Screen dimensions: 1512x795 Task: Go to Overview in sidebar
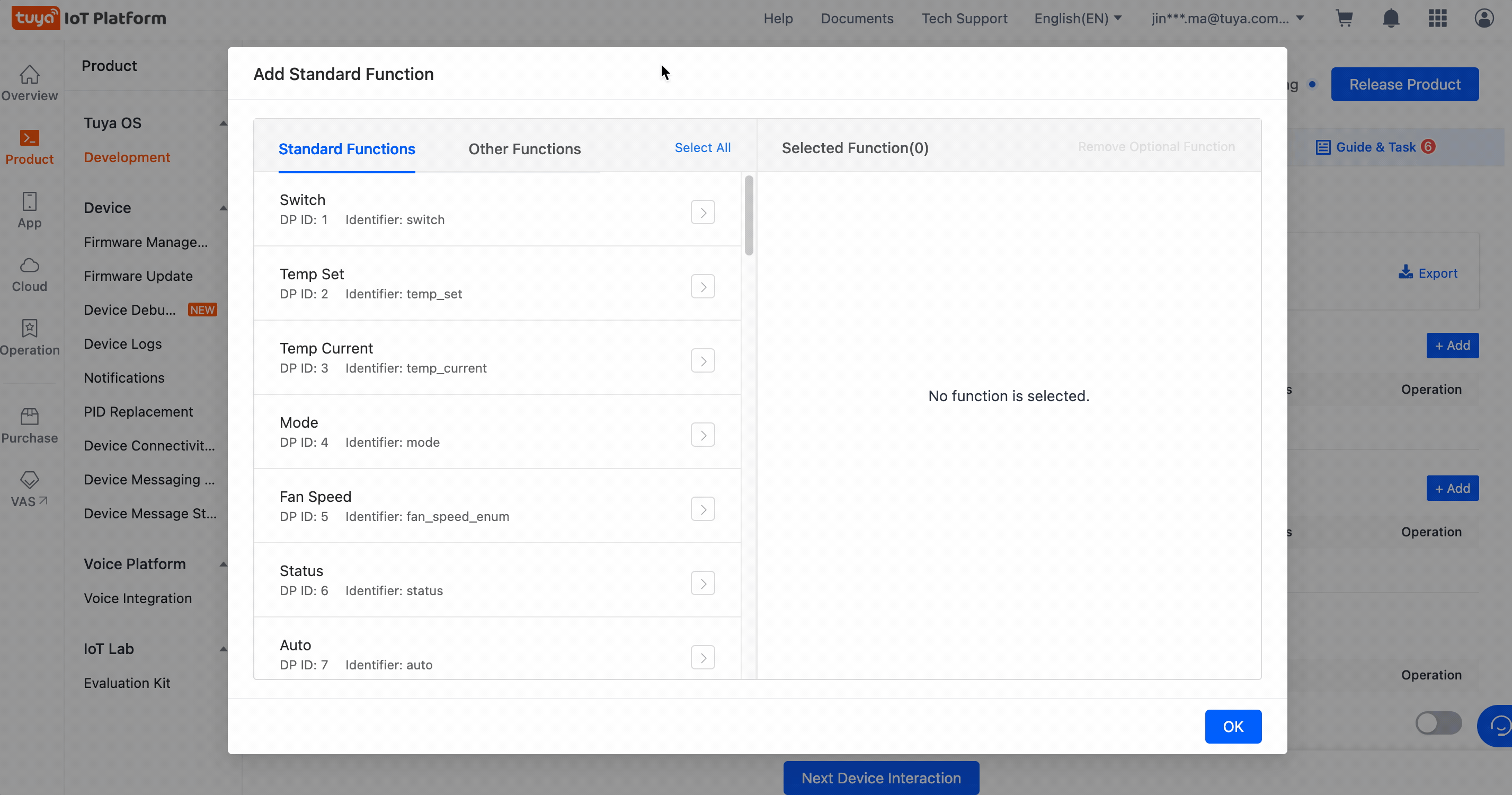pos(29,83)
